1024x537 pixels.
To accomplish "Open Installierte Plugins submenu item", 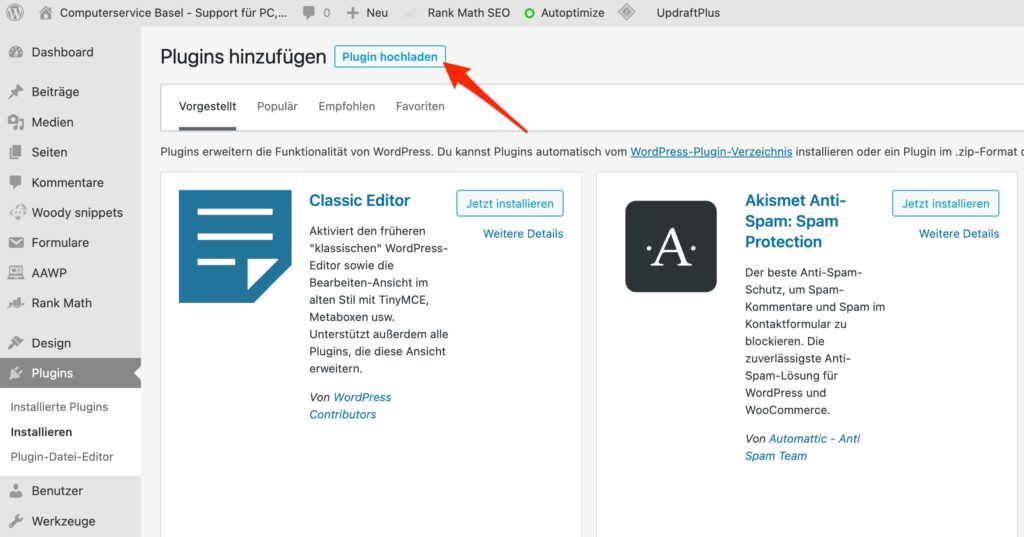I will 59,407.
